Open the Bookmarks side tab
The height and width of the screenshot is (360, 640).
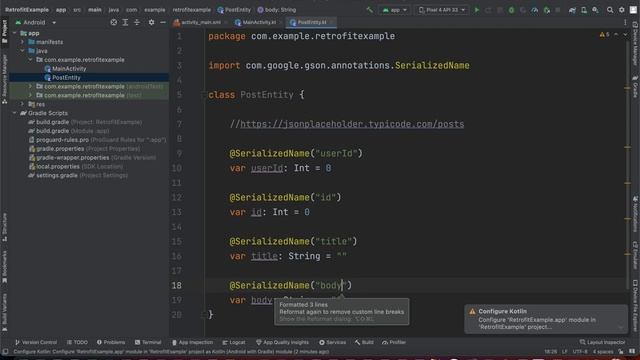[x=4, y=267]
